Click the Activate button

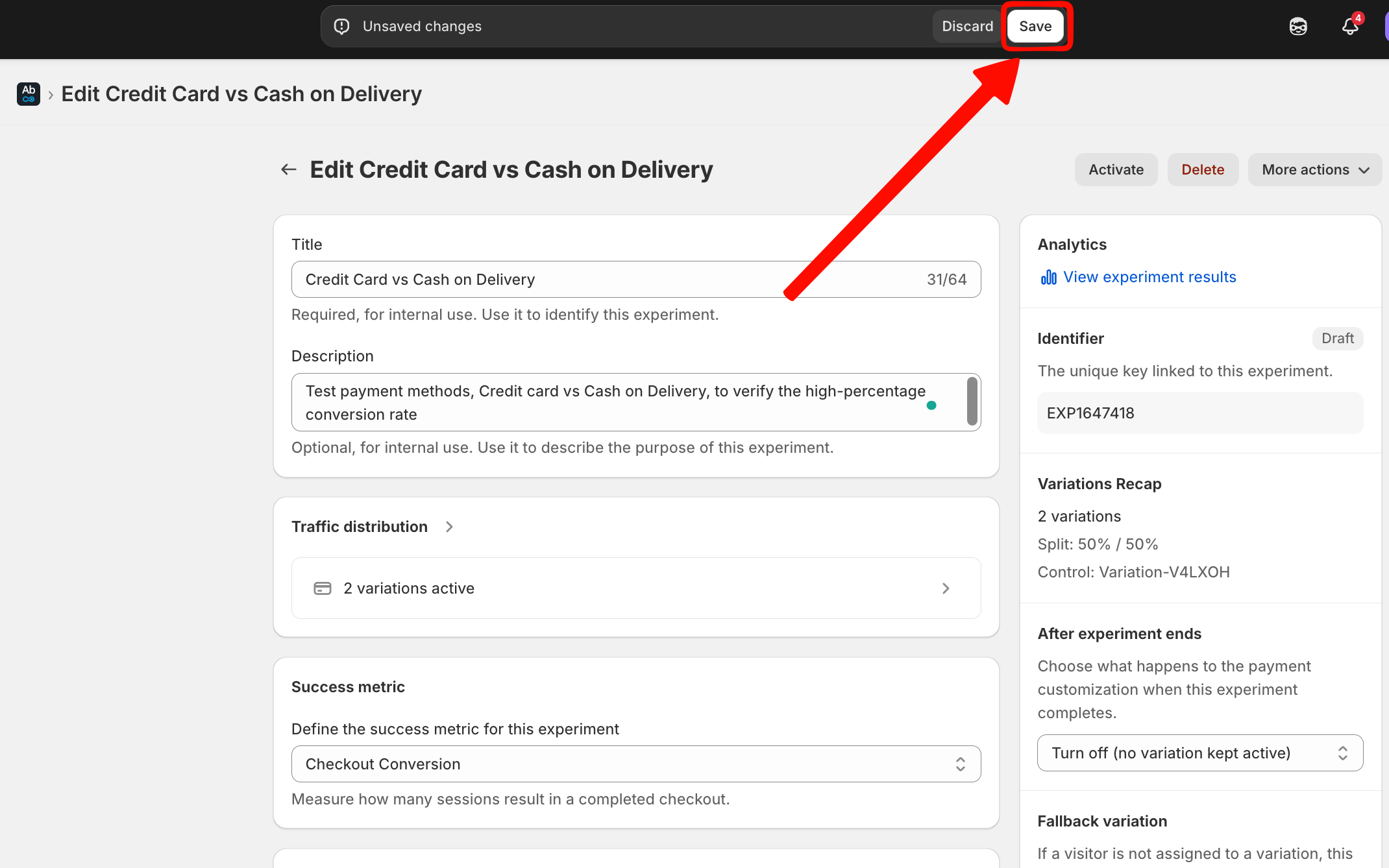(x=1116, y=170)
